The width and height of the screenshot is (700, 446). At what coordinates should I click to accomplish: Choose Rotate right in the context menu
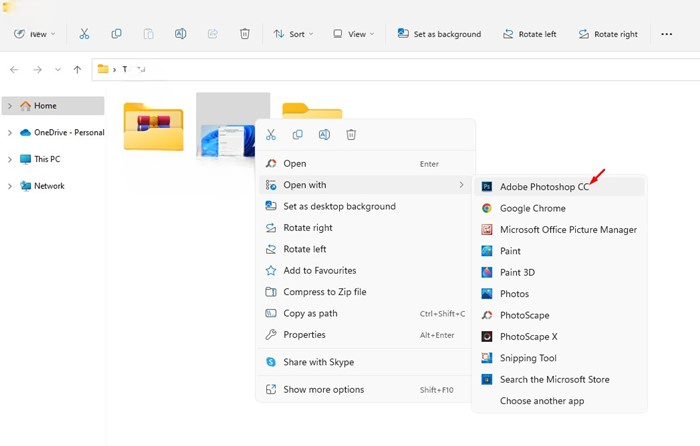[x=364, y=228]
